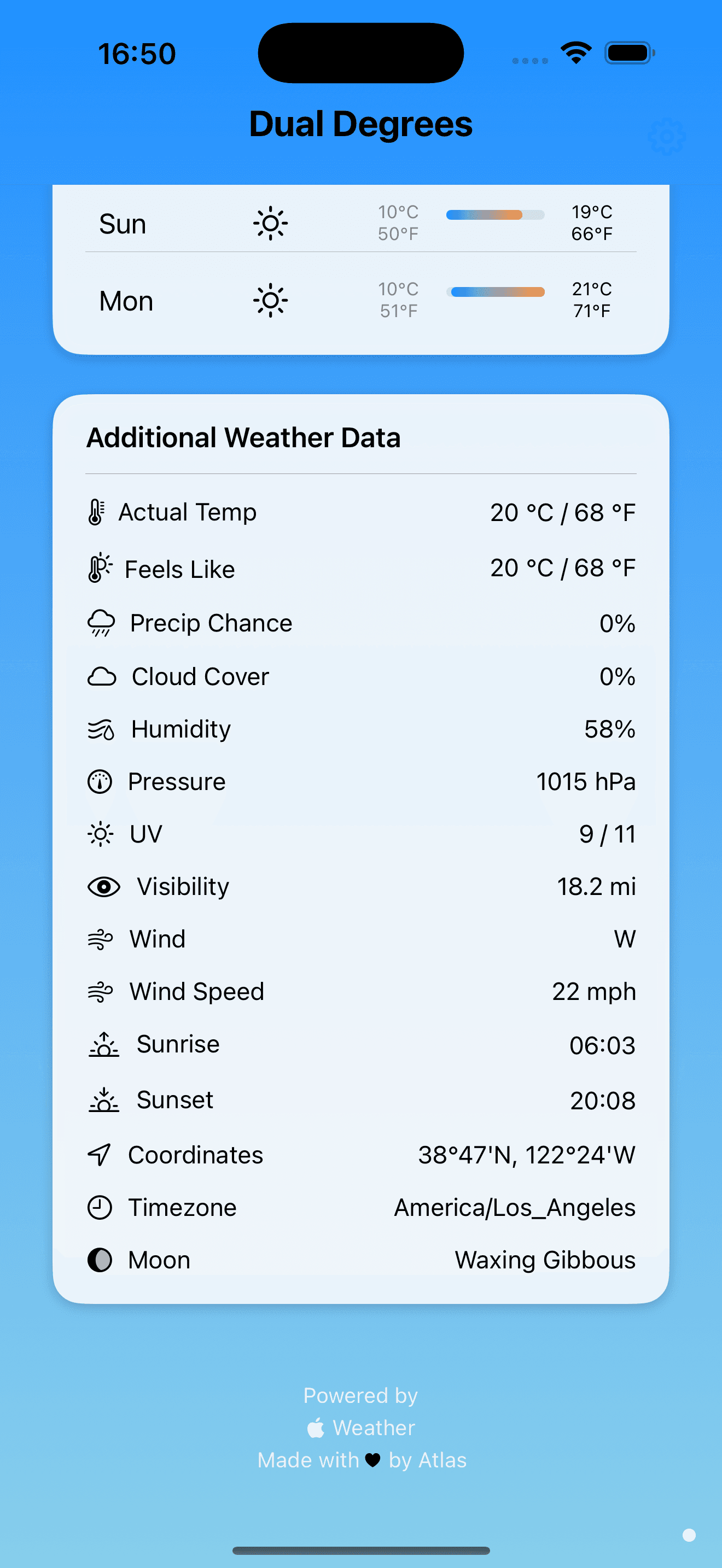Tap the Additional Weather Data heading
This screenshot has height=1568, width=722.
coord(243,438)
